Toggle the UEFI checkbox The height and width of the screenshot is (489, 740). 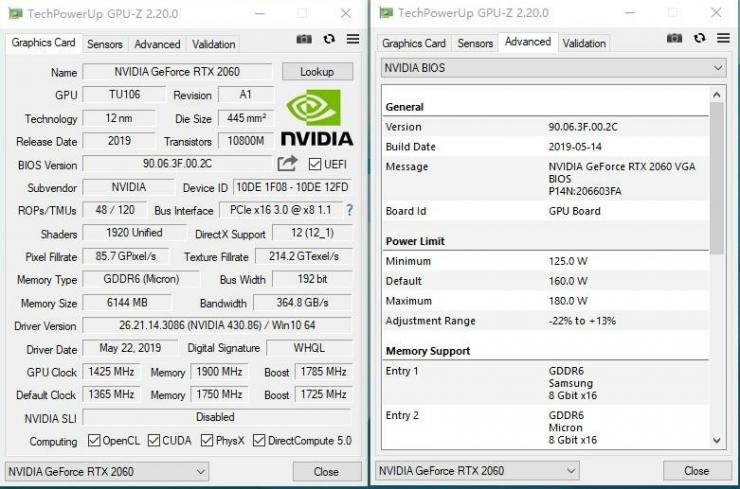coord(315,164)
